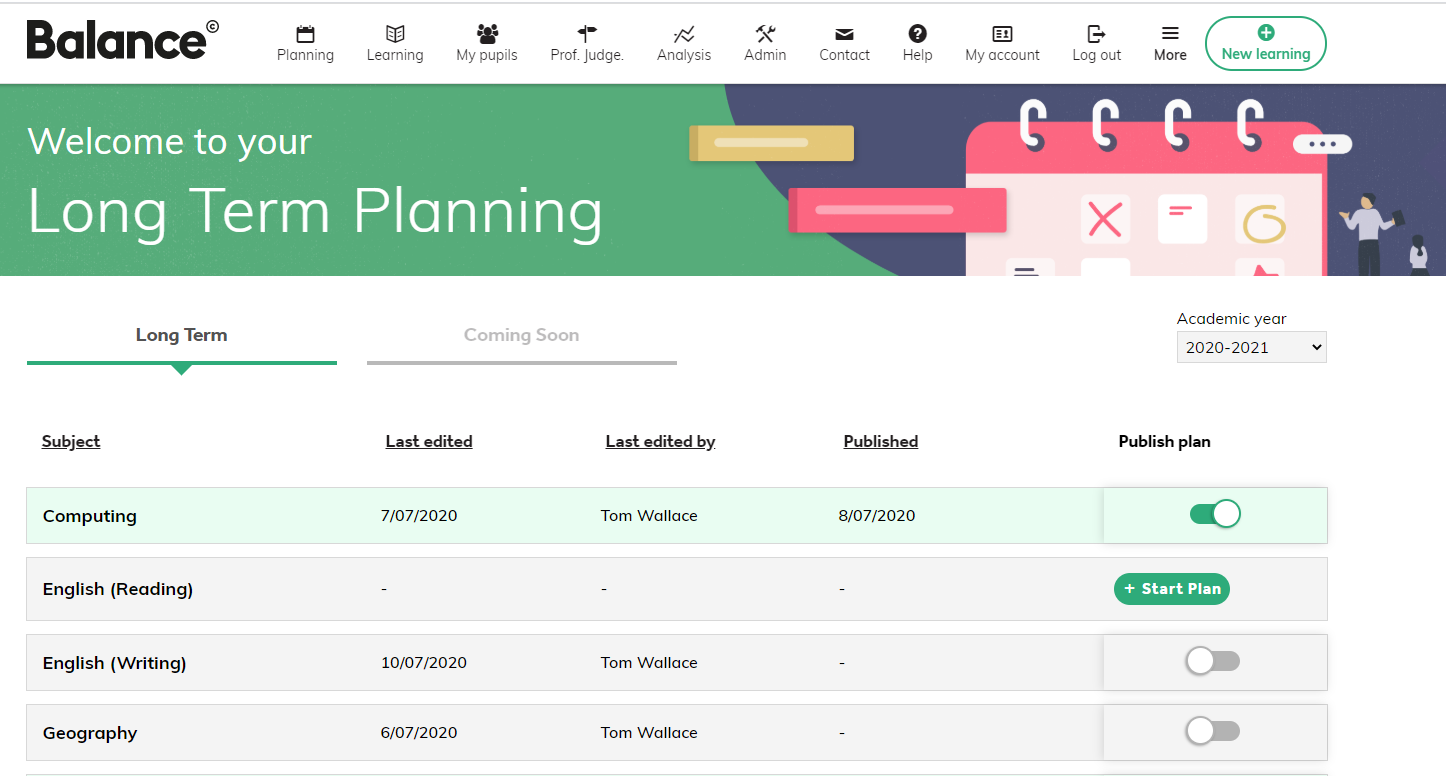Open the Analysis chart icon

[684, 34]
